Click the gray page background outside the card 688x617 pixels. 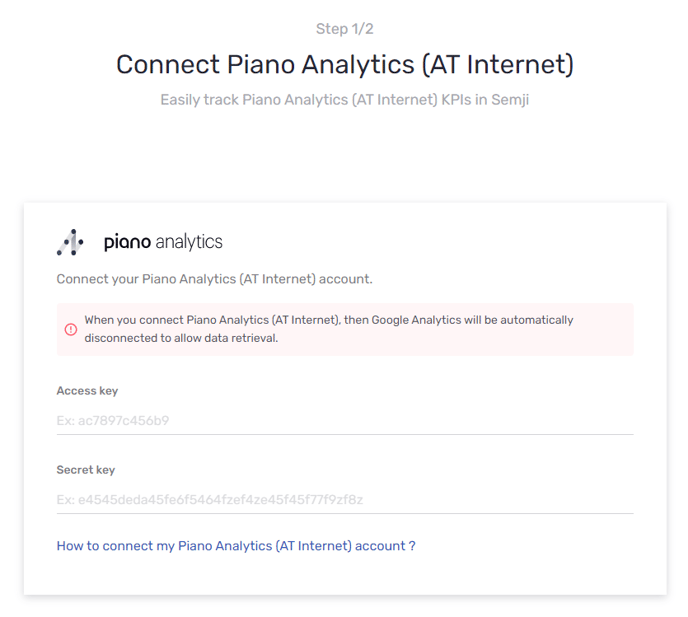coord(344,160)
